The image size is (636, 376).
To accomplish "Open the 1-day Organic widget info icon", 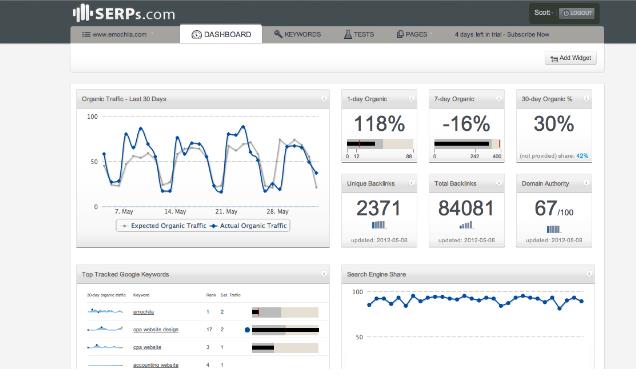I will tap(411, 99).
